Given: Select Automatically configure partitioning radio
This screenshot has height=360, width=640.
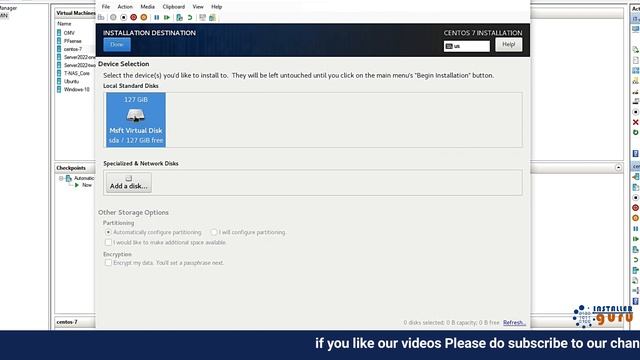Looking at the screenshot, I should (x=108, y=232).
